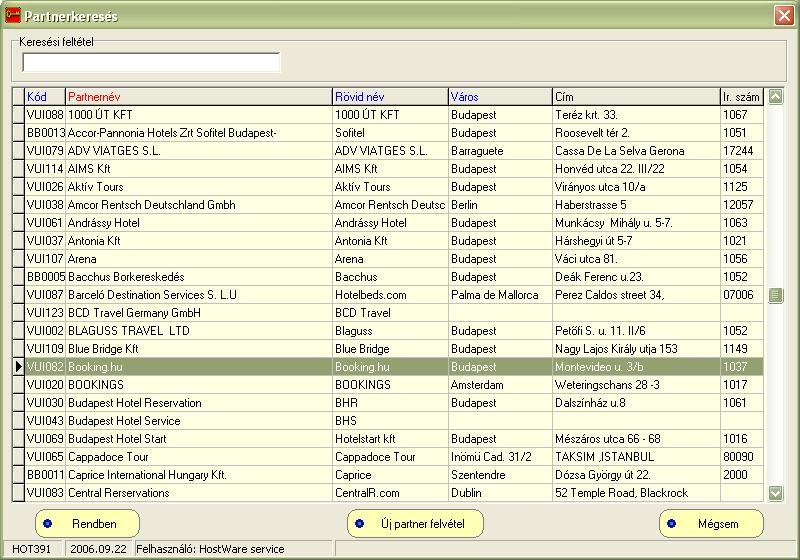Click into the Keresési feltétel search field
The height and width of the screenshot is (560, 800).
point(152,62)
